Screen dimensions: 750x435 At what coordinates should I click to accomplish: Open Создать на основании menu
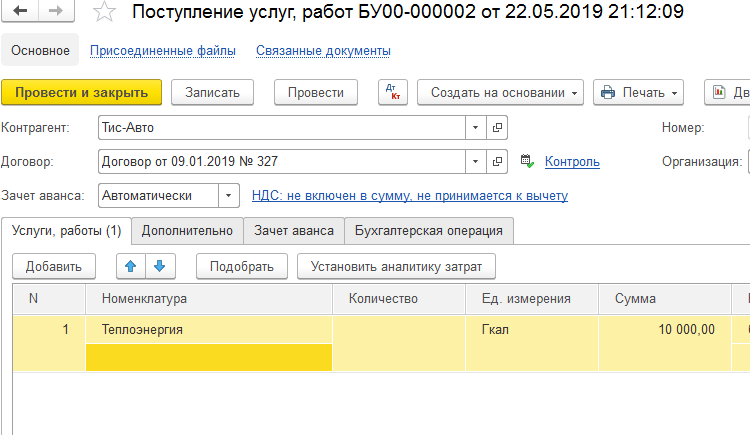click(500, 93)
